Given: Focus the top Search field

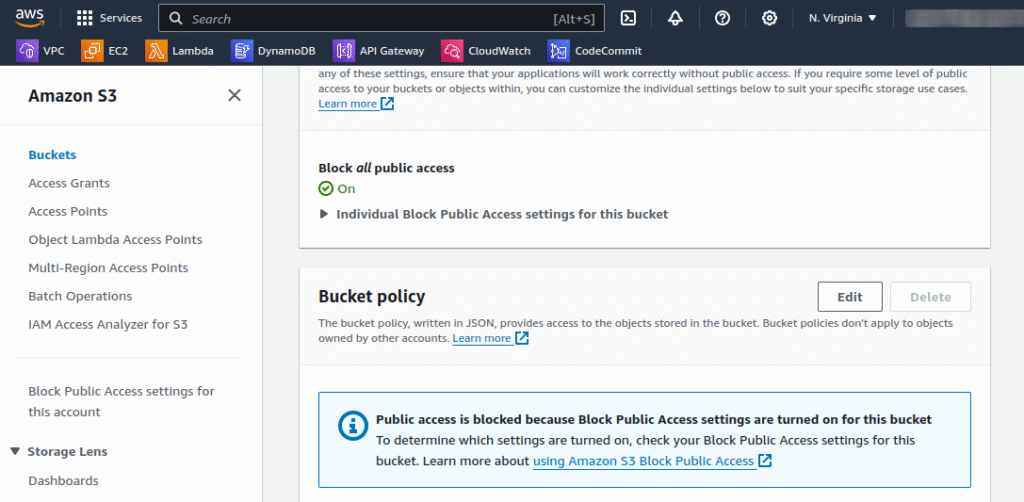Looking at the screenshot, I should point(381,18).
